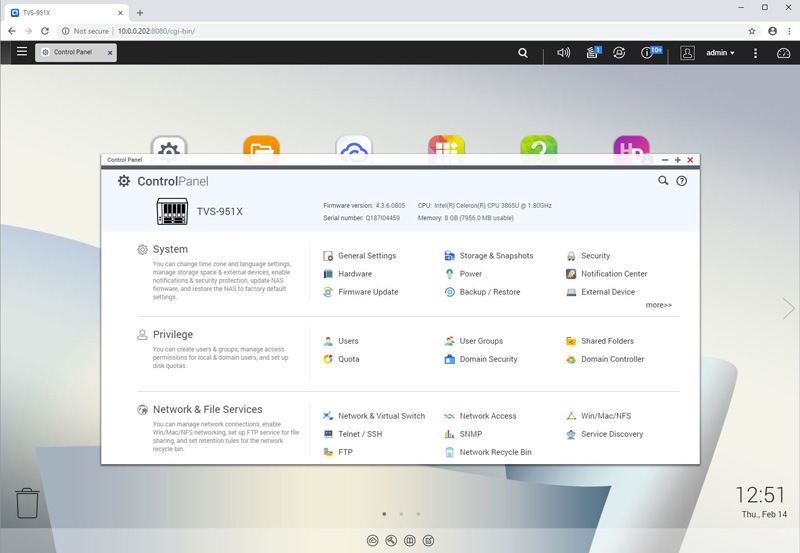Open browser three-dot menu
The height and width of the screenshot is (553, 800).
pos(790,31)
